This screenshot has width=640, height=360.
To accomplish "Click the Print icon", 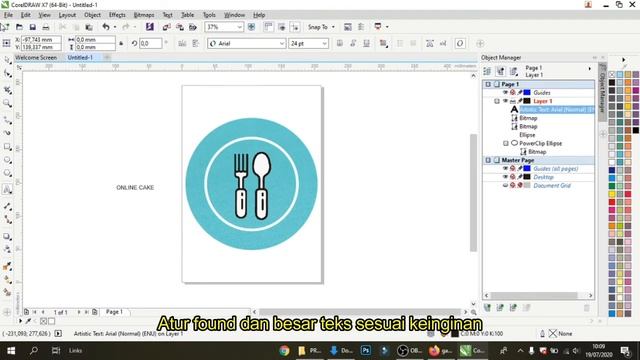I will (x=46, y=27).
